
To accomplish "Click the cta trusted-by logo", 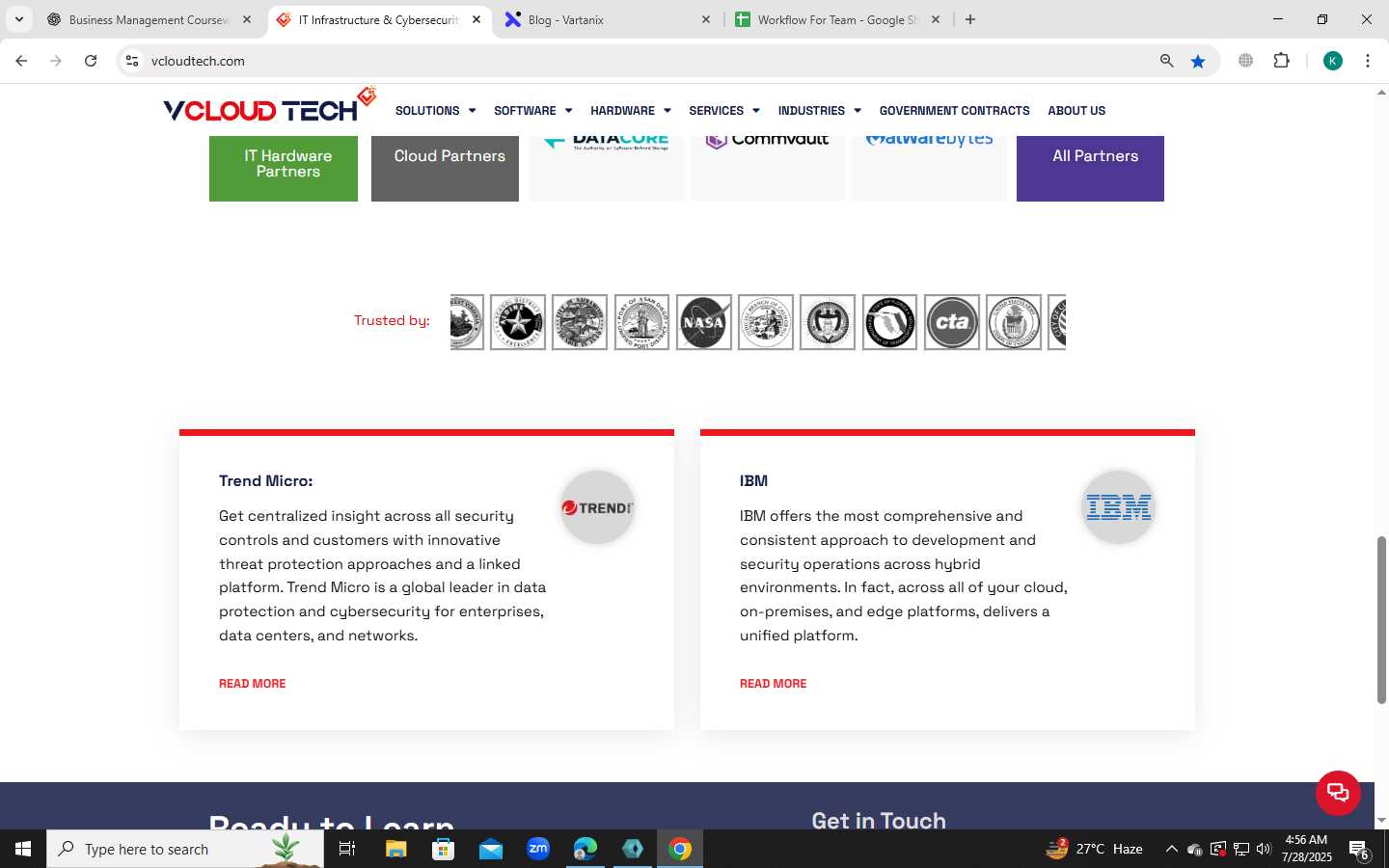I will coord(952,322).
